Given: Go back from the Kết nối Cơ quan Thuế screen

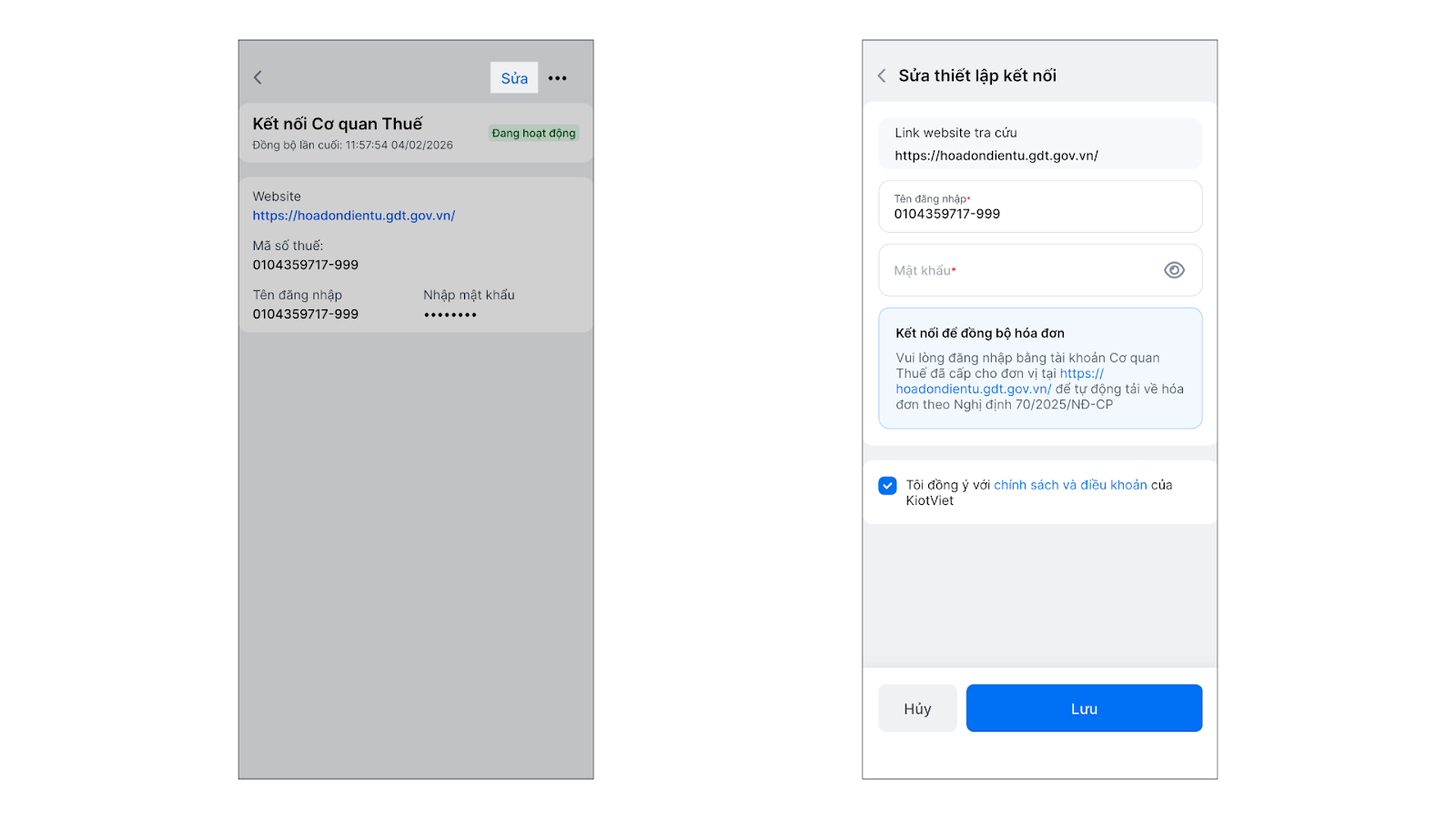Looking at the screenshot, I should tap(258, 78).
